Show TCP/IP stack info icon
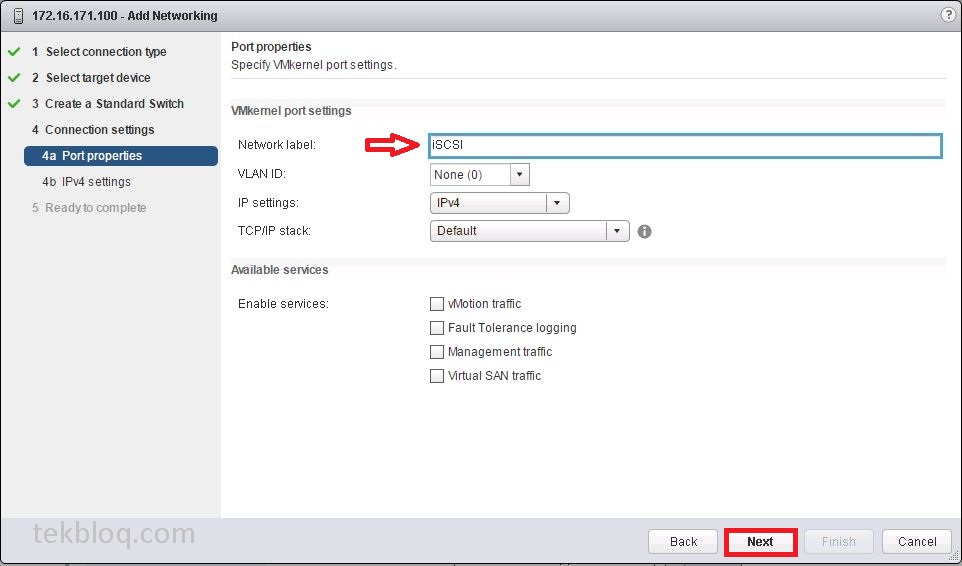This screenshot has width=962, height=566. tap(644, 231)
